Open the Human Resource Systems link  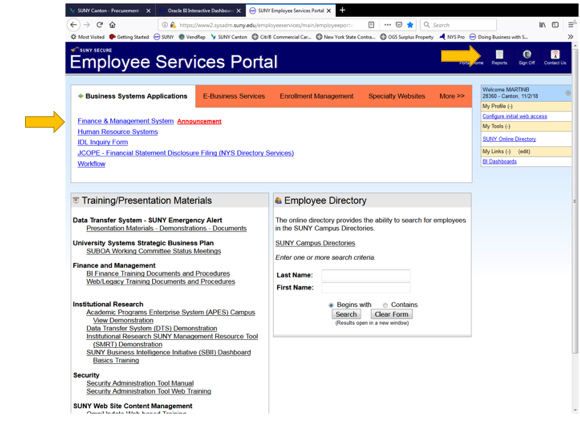click(x=118, y=132)
